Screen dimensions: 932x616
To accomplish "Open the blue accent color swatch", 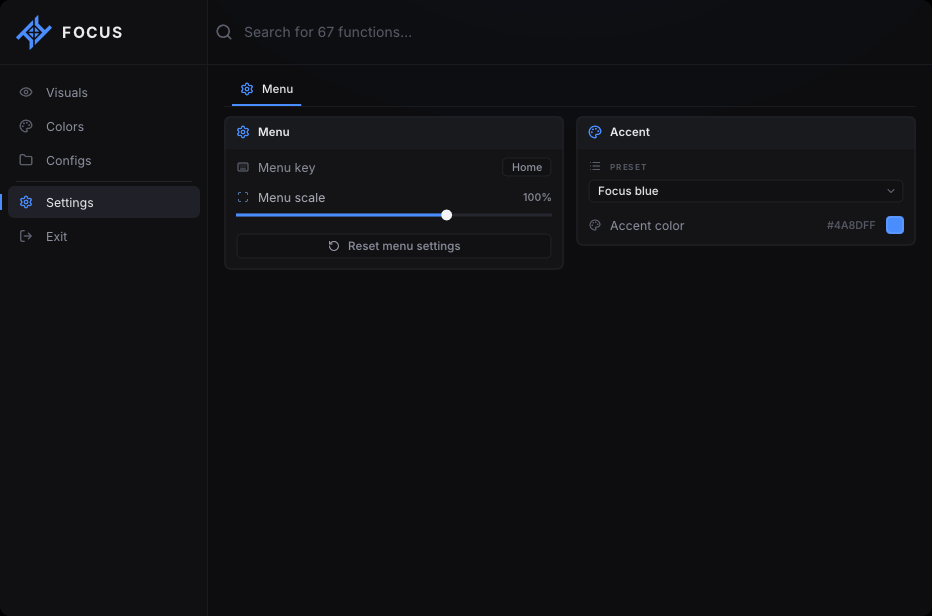I will [x=895, y=225].
